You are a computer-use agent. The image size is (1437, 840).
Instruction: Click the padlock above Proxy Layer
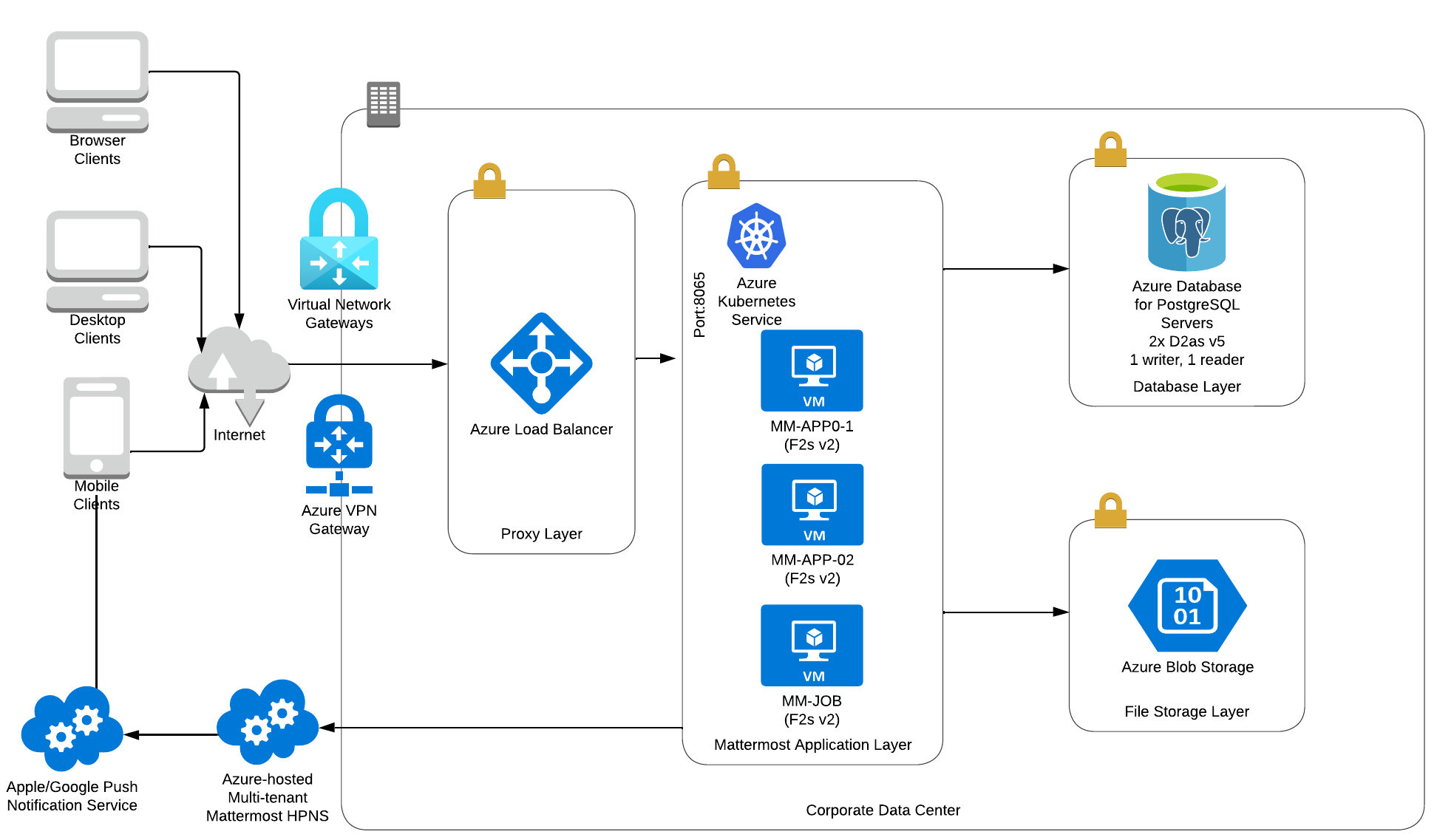click(489, 181)
